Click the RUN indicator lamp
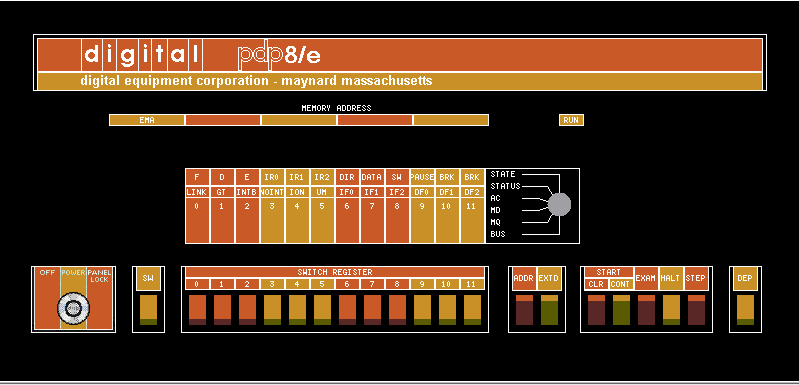Image resolution: width=799 pixels, height=385 pixels. (x=571, y=120)
